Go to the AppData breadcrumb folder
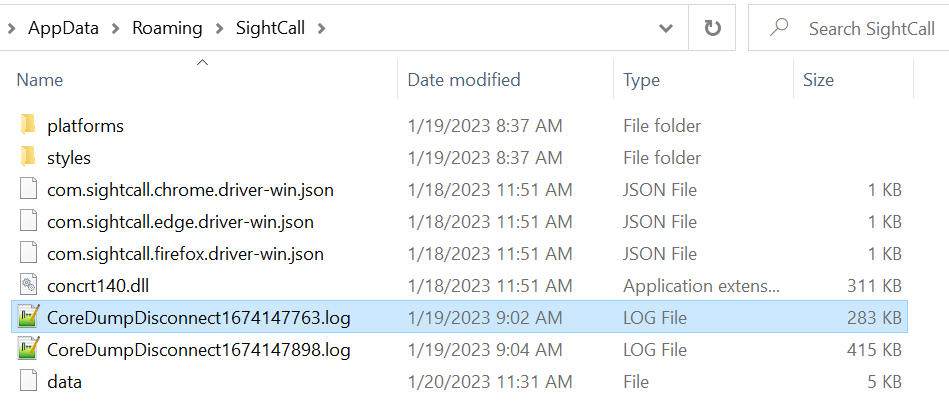The height and width of the screenshot is (402, 949). tap(63, 28)
